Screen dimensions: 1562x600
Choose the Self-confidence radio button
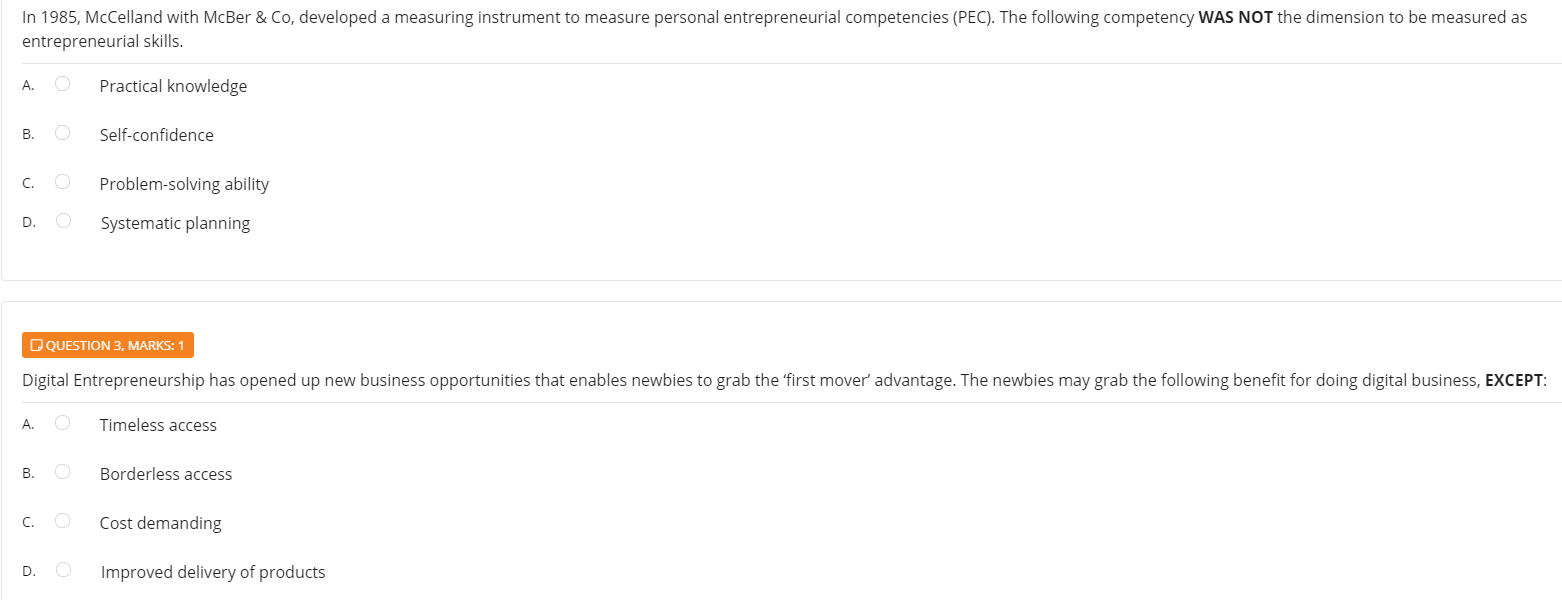[x=62, y=133]
